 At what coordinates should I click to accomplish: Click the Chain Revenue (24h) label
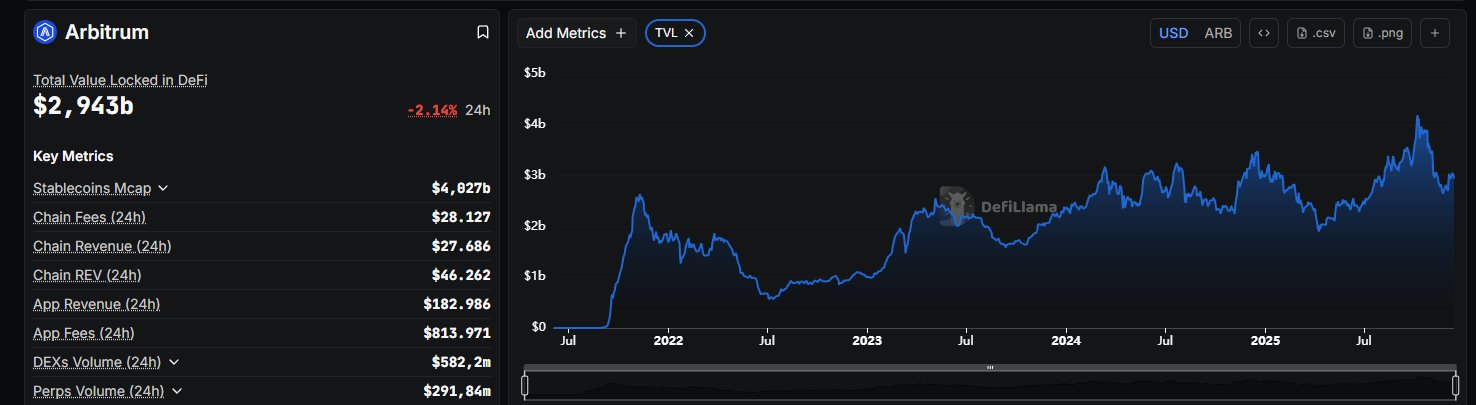pyautogui.click(x=102, y=246)
